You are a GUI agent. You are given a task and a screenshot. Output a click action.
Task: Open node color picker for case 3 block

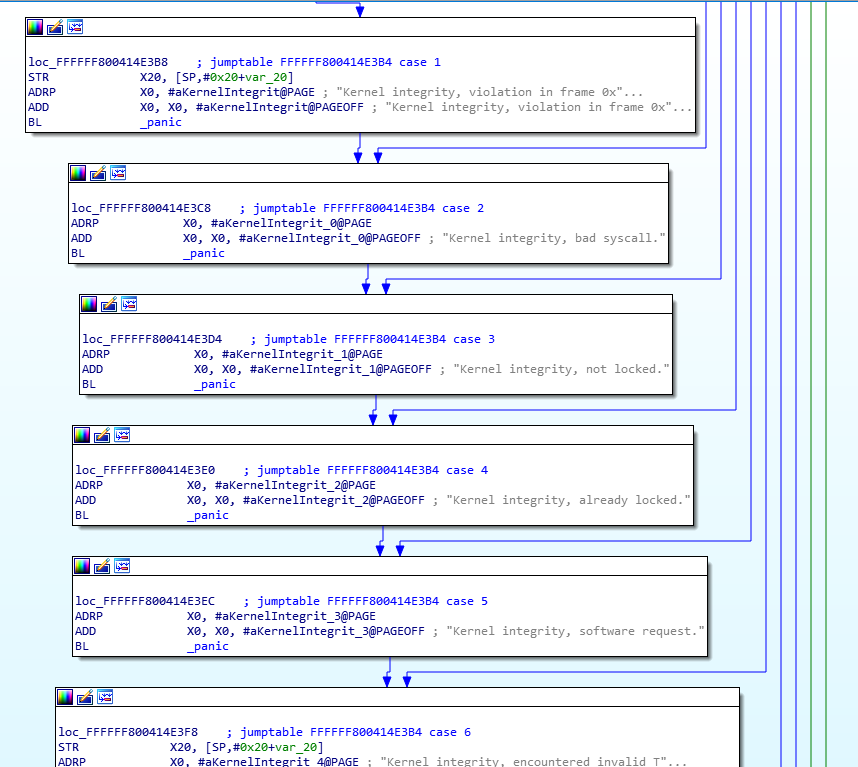coord(90,304)
